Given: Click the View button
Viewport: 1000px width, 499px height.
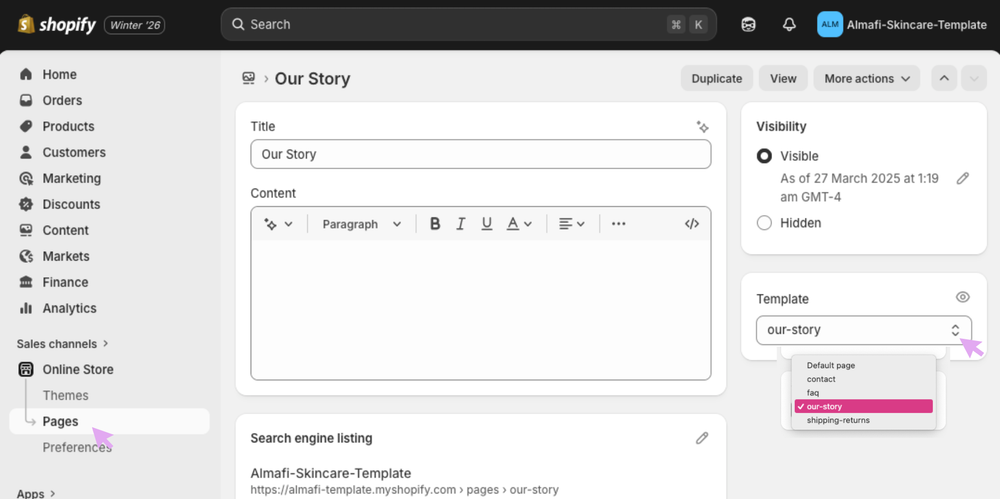Looking at the screenshot, I should [783, 79].
